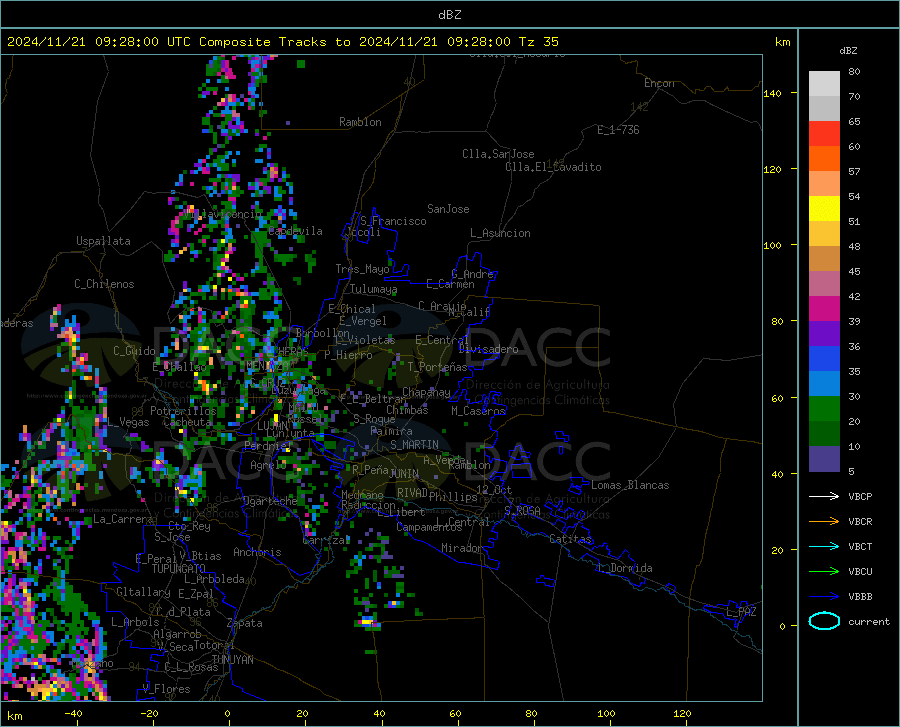Click the 100 km y-axis tick label

[772, 245]
